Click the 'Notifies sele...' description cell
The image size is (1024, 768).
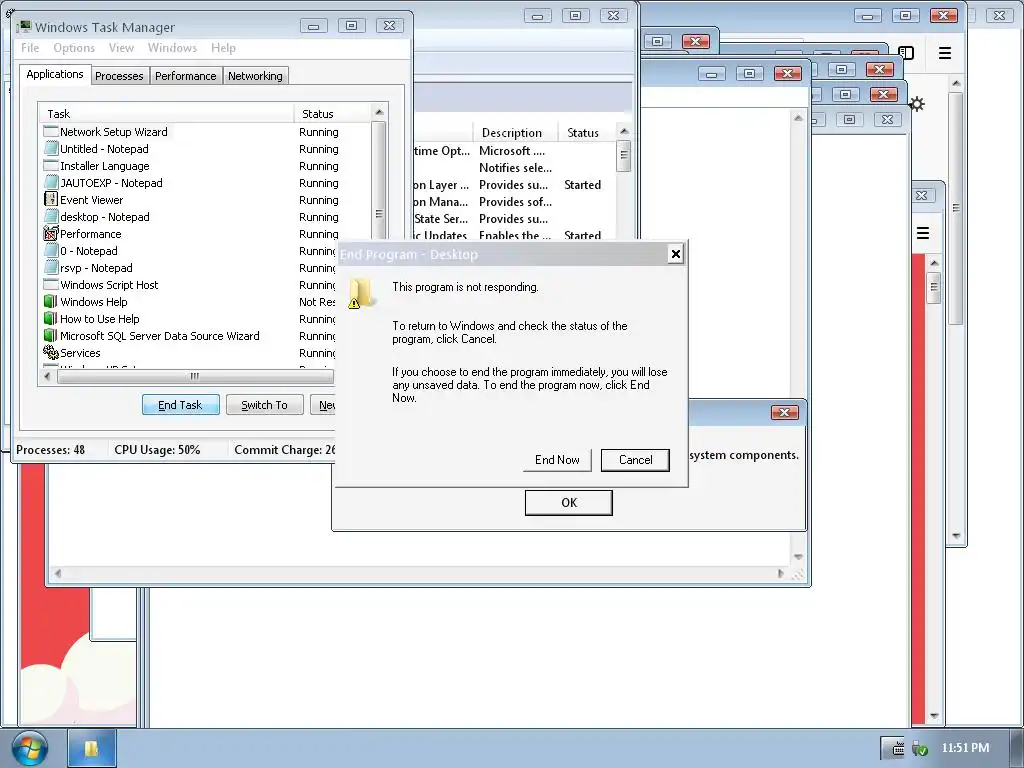[515, 168]
